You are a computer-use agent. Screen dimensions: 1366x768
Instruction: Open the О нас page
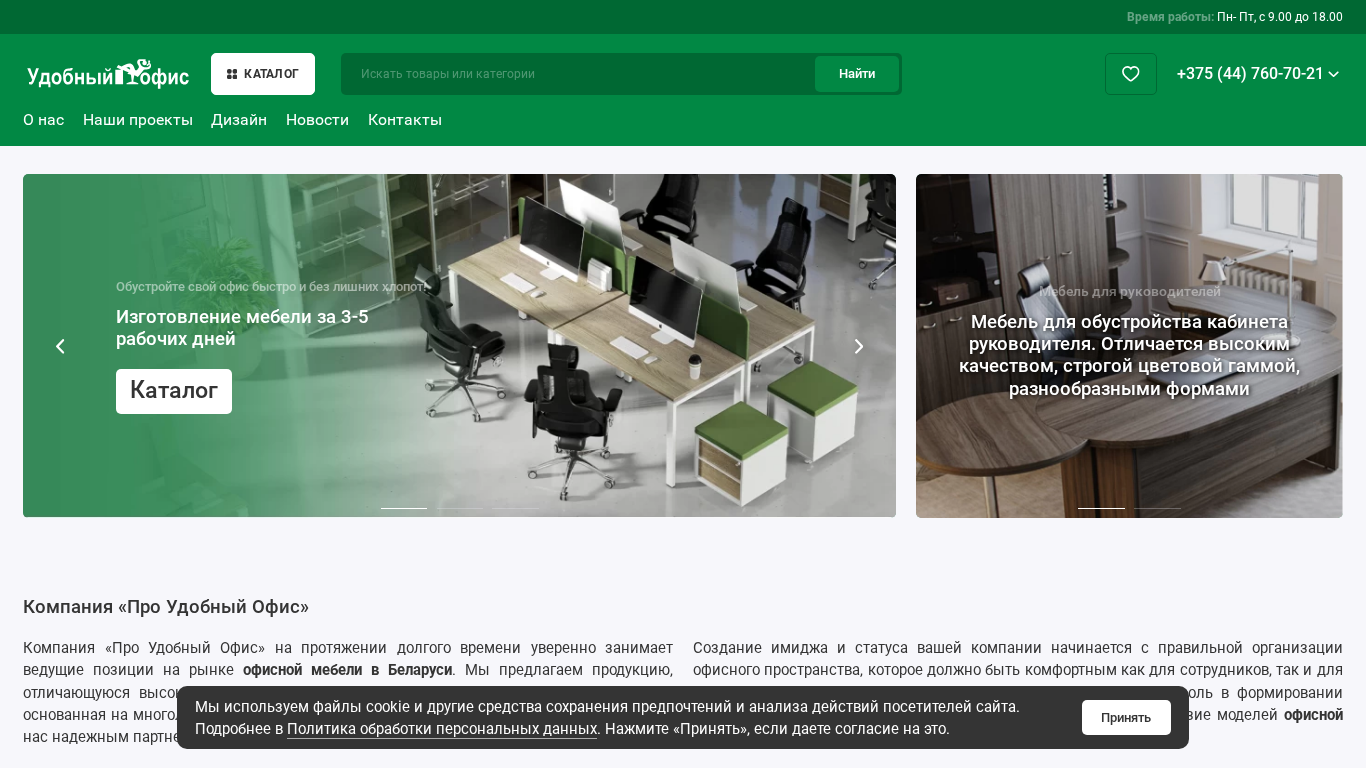[43, 120]
